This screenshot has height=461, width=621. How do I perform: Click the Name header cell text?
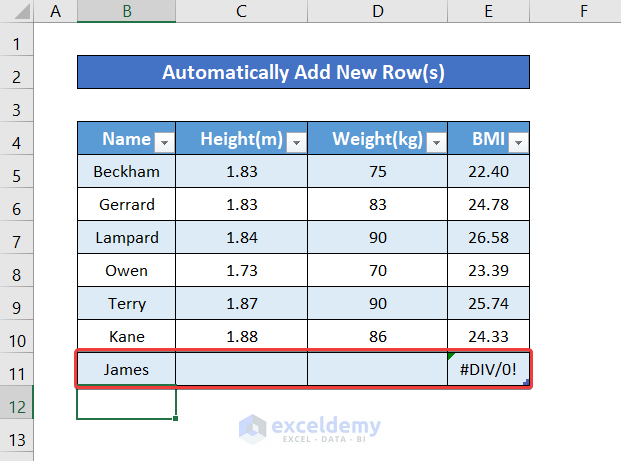[126, 139]
